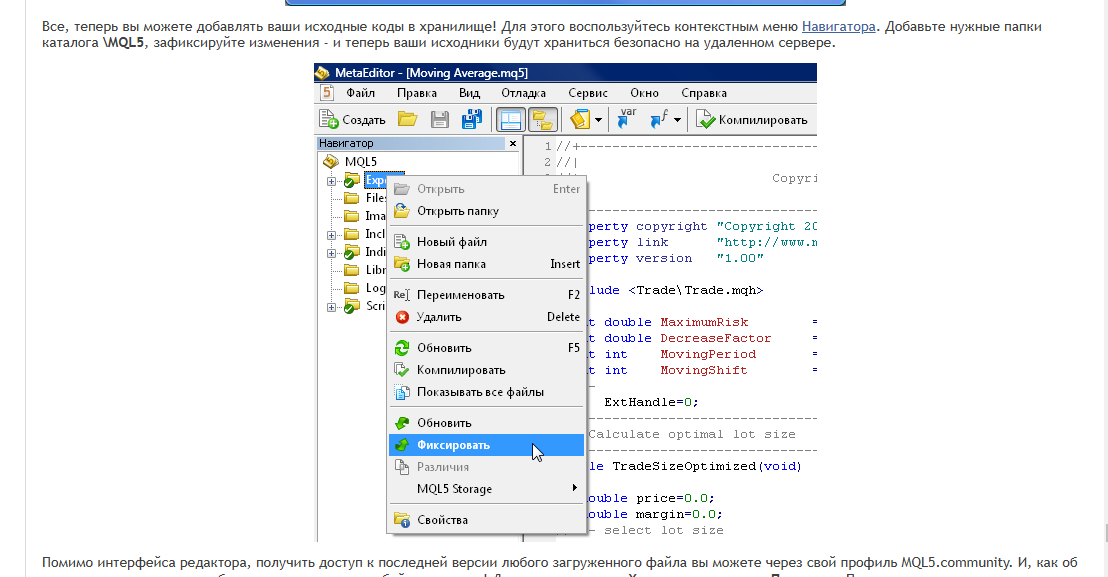Screen dimensions: 1108x577
Task: Open the Файл menu
Action: (x=360, y=93)
